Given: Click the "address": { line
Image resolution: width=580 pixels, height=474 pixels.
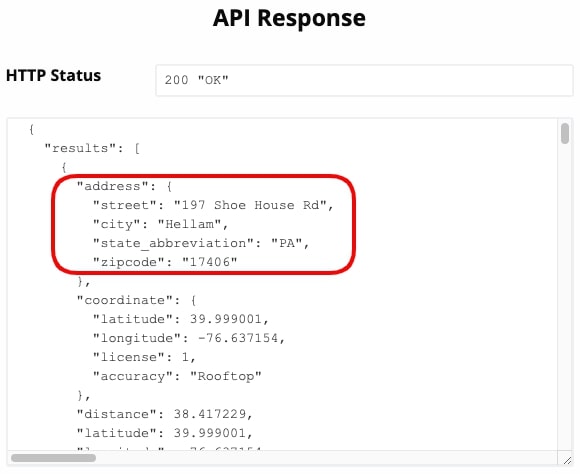Looking at the screenshot, I should [124, 186].
